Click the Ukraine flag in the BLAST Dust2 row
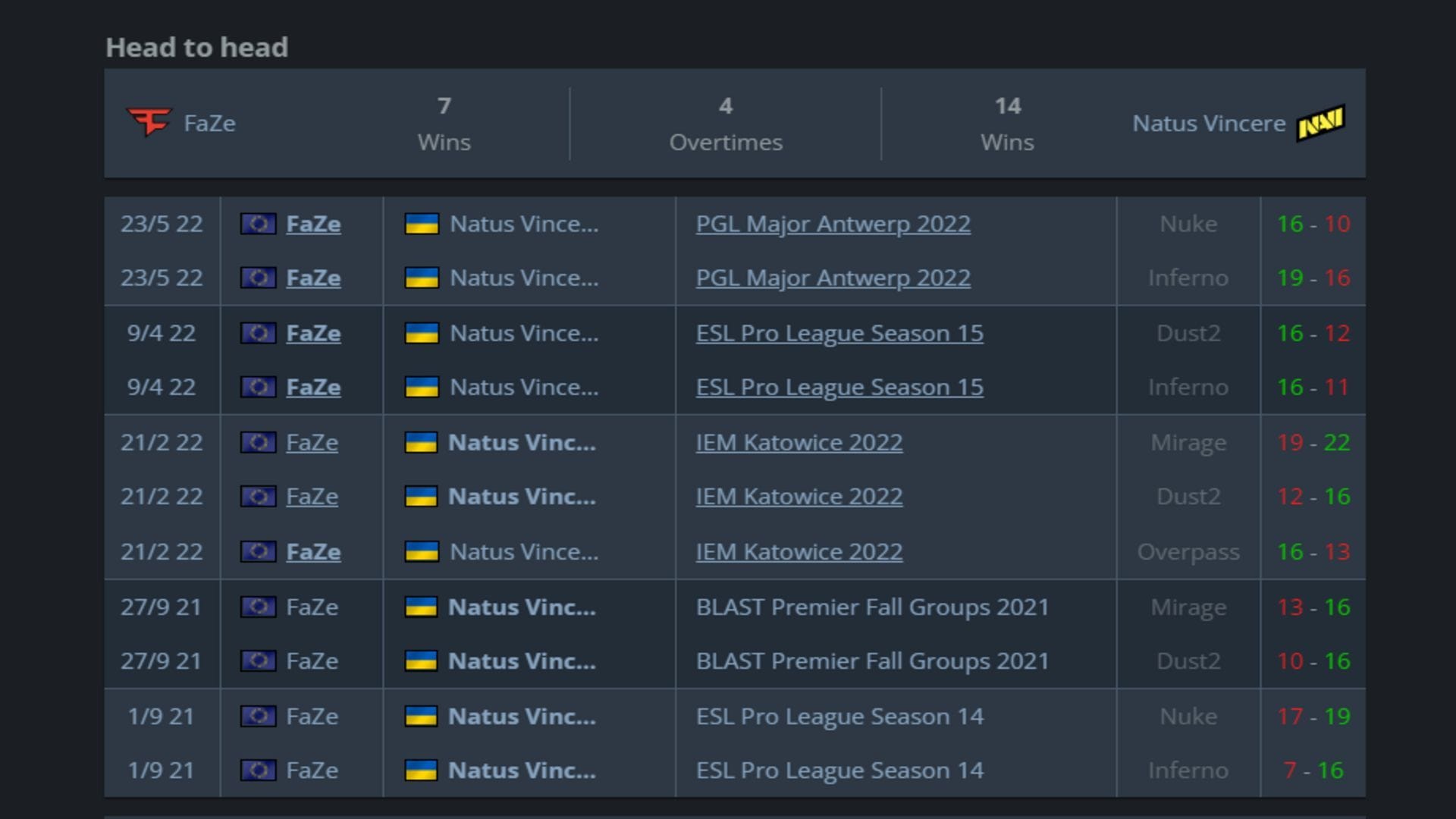1456x819 pixels. [422, 661]
